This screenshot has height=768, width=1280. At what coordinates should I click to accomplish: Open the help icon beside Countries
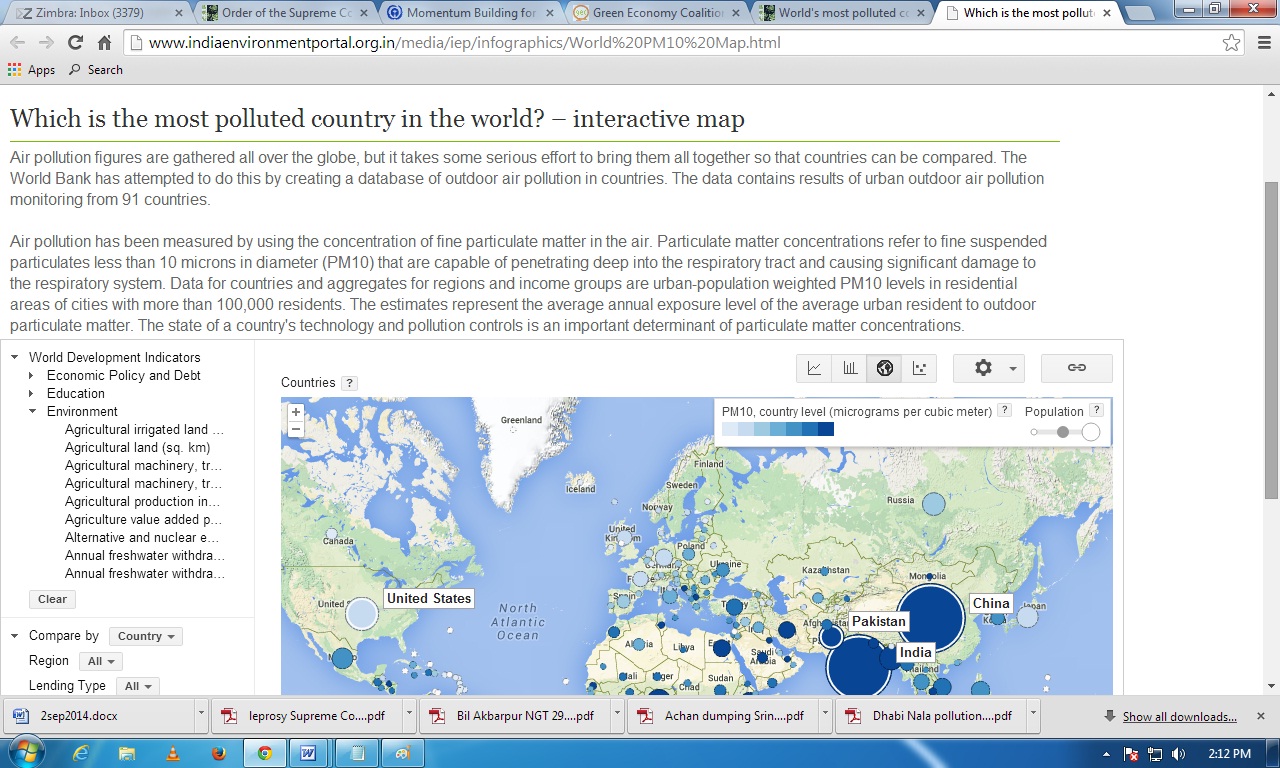pos(349,383)
